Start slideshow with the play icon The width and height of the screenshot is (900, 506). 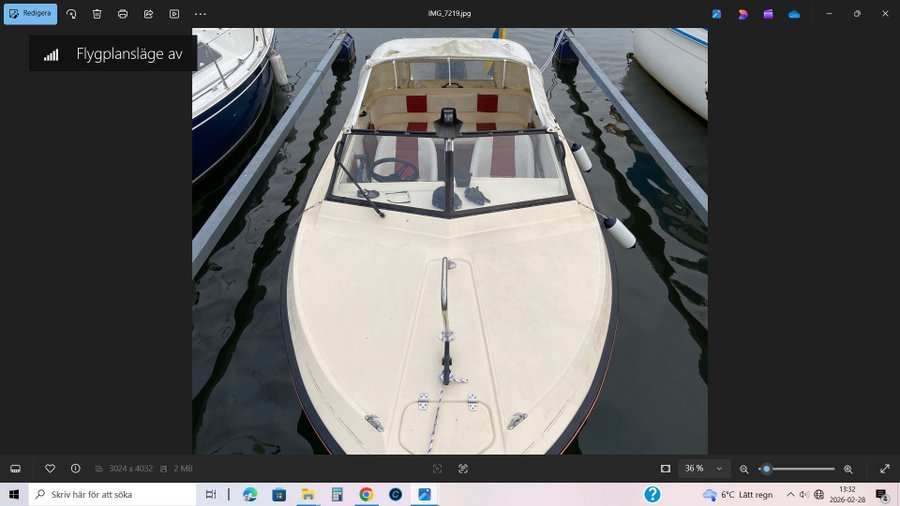pyautogui.click(x=174, y=14)
